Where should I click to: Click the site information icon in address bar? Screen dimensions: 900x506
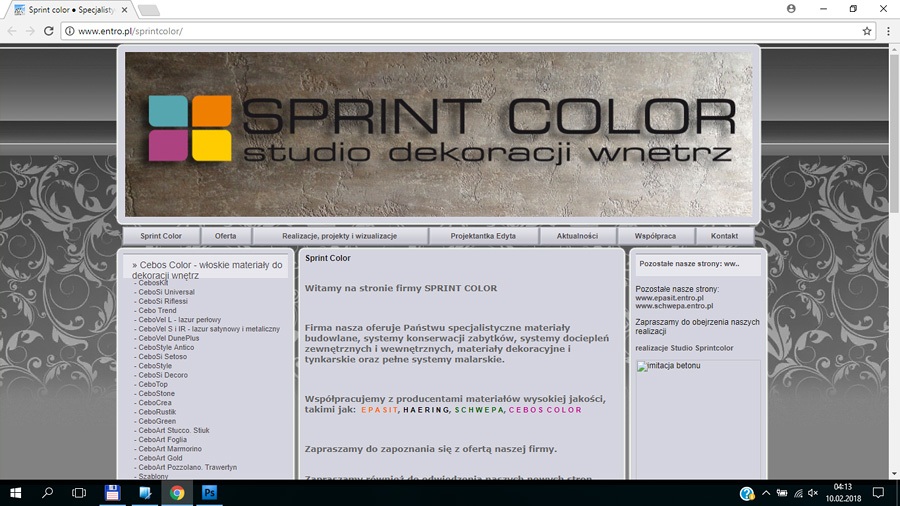pos(69,31)
